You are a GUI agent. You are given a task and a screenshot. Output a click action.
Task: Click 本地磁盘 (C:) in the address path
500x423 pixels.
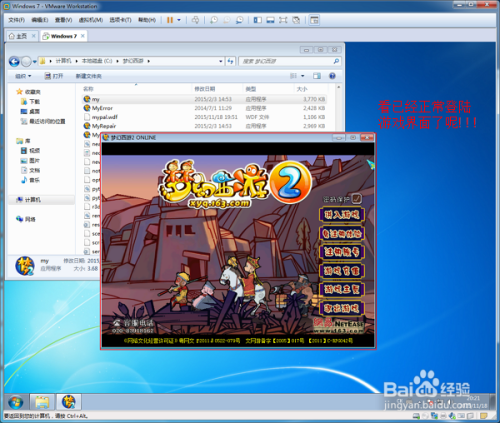pos(97,61)
